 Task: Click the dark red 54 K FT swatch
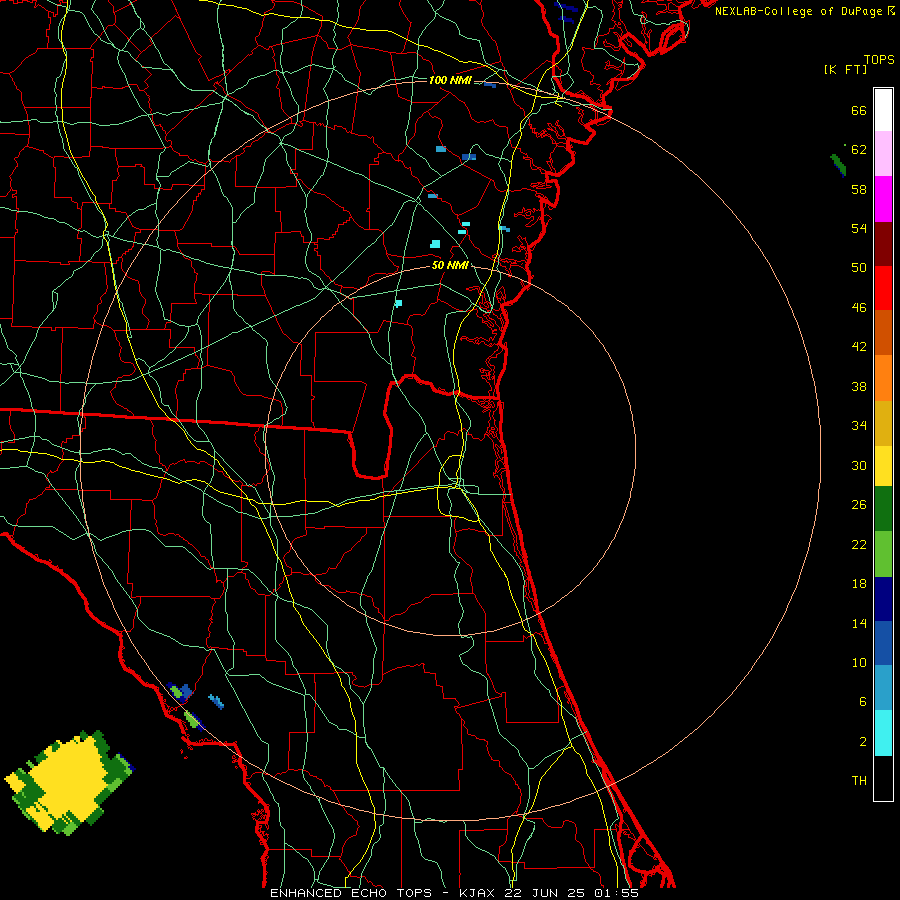tap(883, 243)
